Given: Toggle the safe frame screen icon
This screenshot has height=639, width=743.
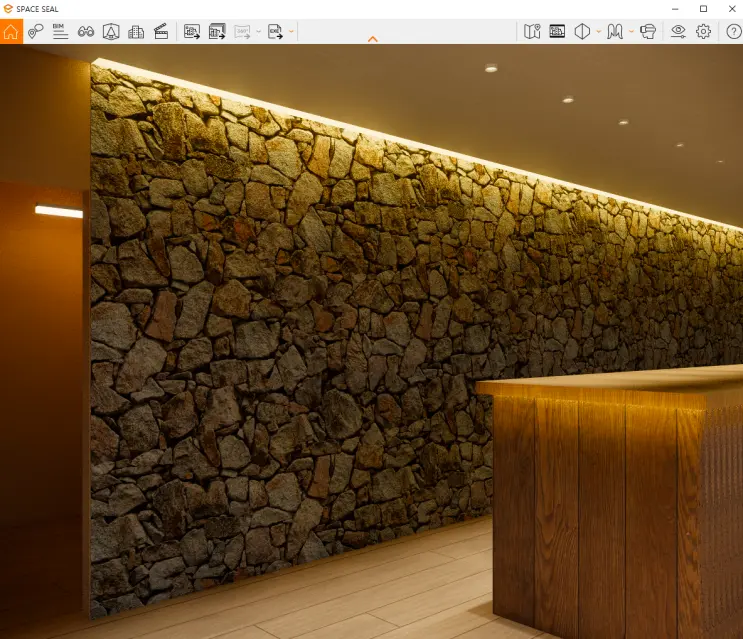Looking at the screenshot, I should tap(557, 32).
